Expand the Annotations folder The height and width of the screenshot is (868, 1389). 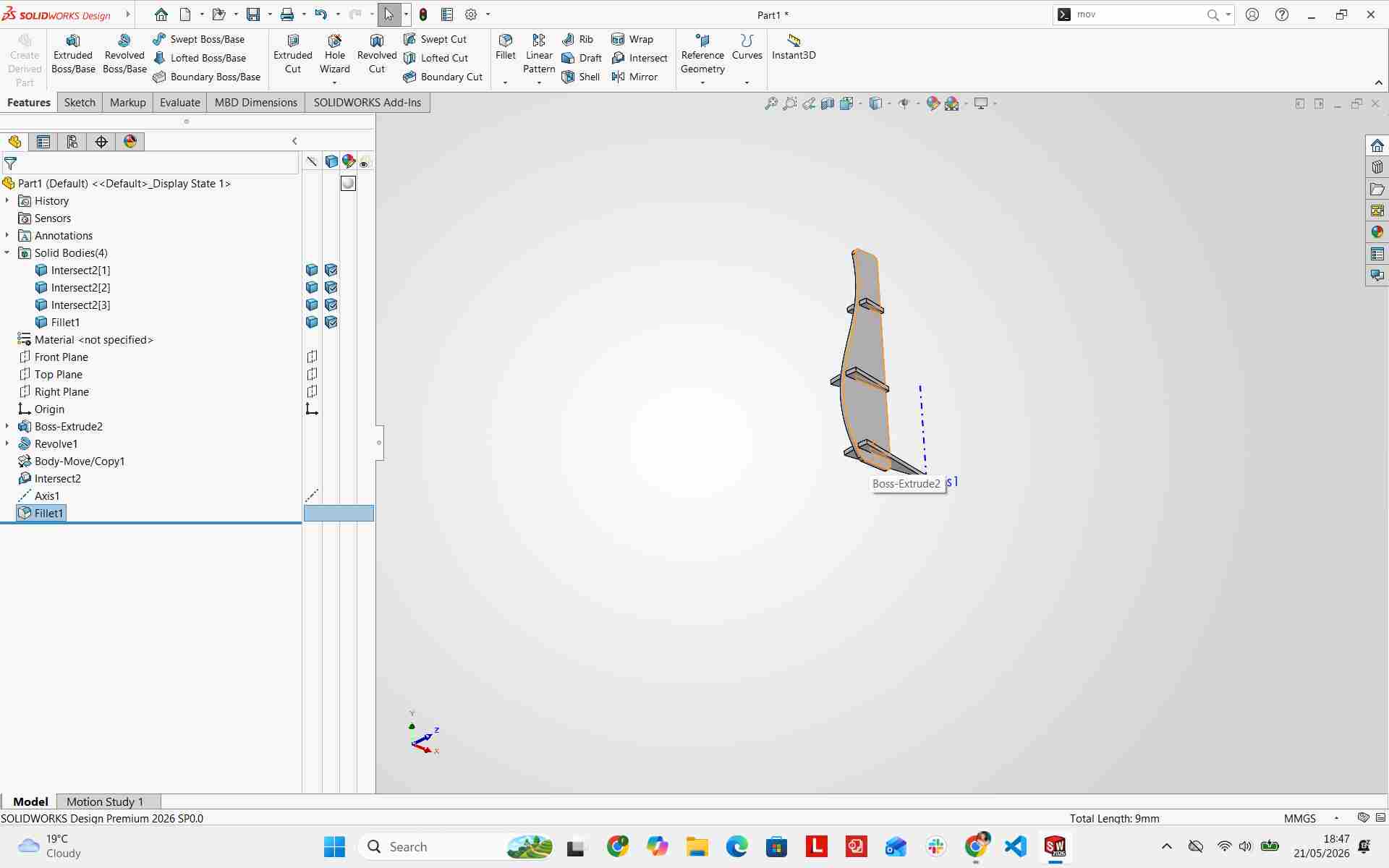click(7, 235)
